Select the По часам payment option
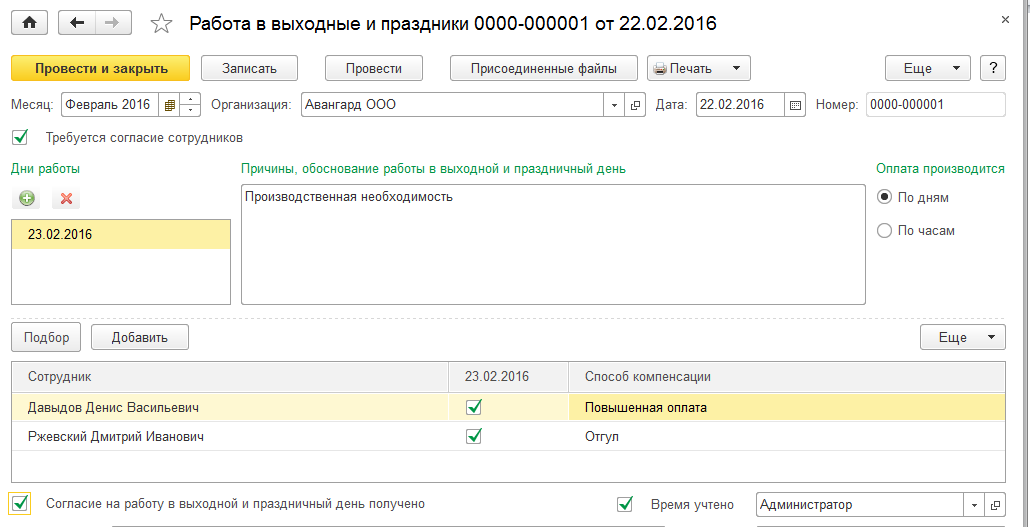The image size is (1030, 527). (x=885, y=231)
